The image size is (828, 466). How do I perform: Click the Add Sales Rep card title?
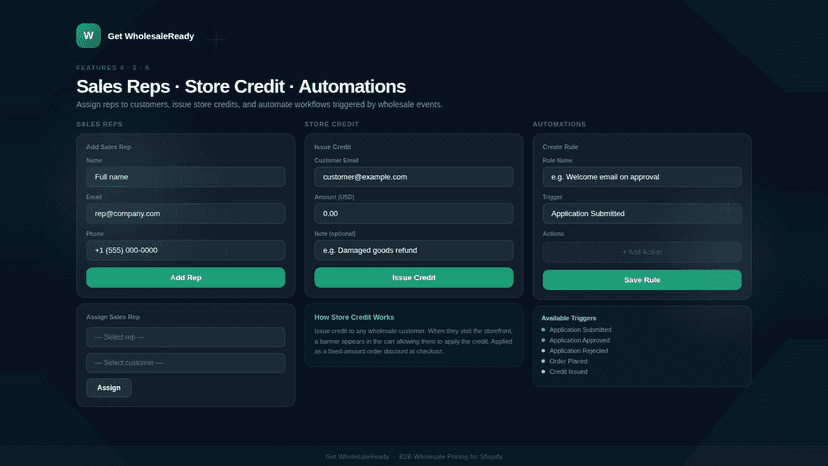click(109, 147)
